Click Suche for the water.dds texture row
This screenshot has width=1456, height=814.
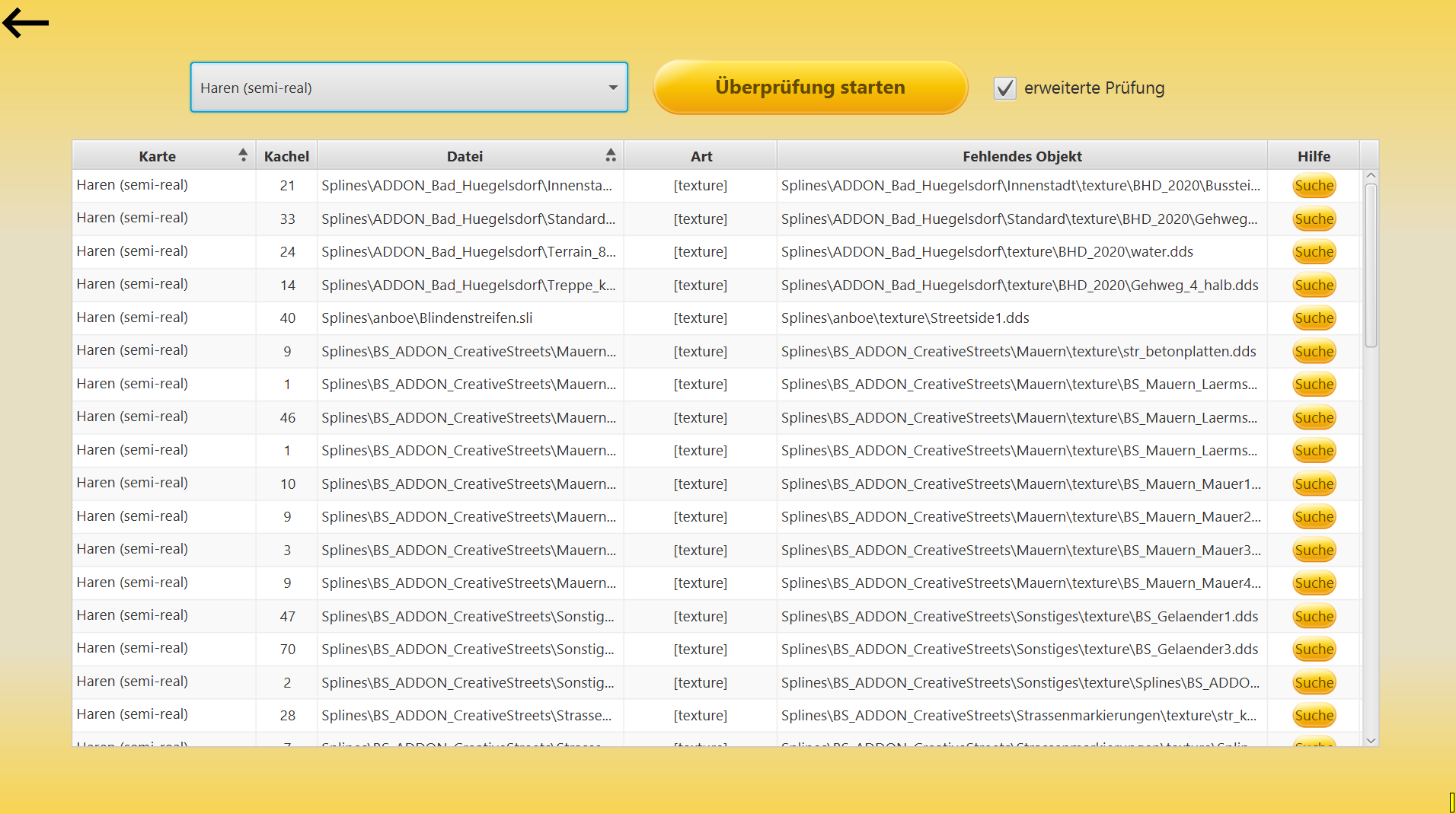point(1314,252)
